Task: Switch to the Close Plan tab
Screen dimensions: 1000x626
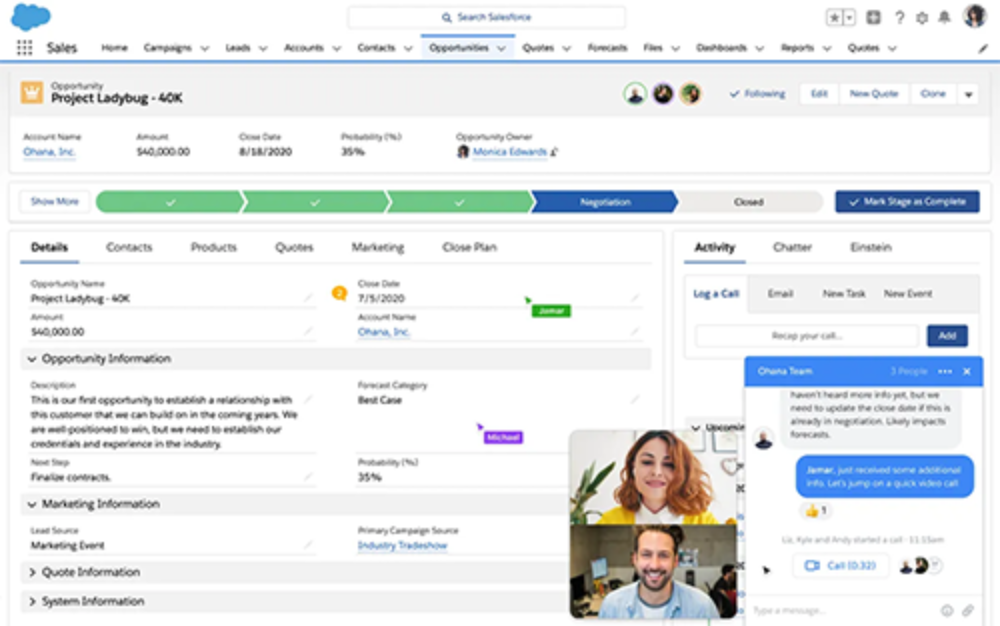Action: pos(469,247)
